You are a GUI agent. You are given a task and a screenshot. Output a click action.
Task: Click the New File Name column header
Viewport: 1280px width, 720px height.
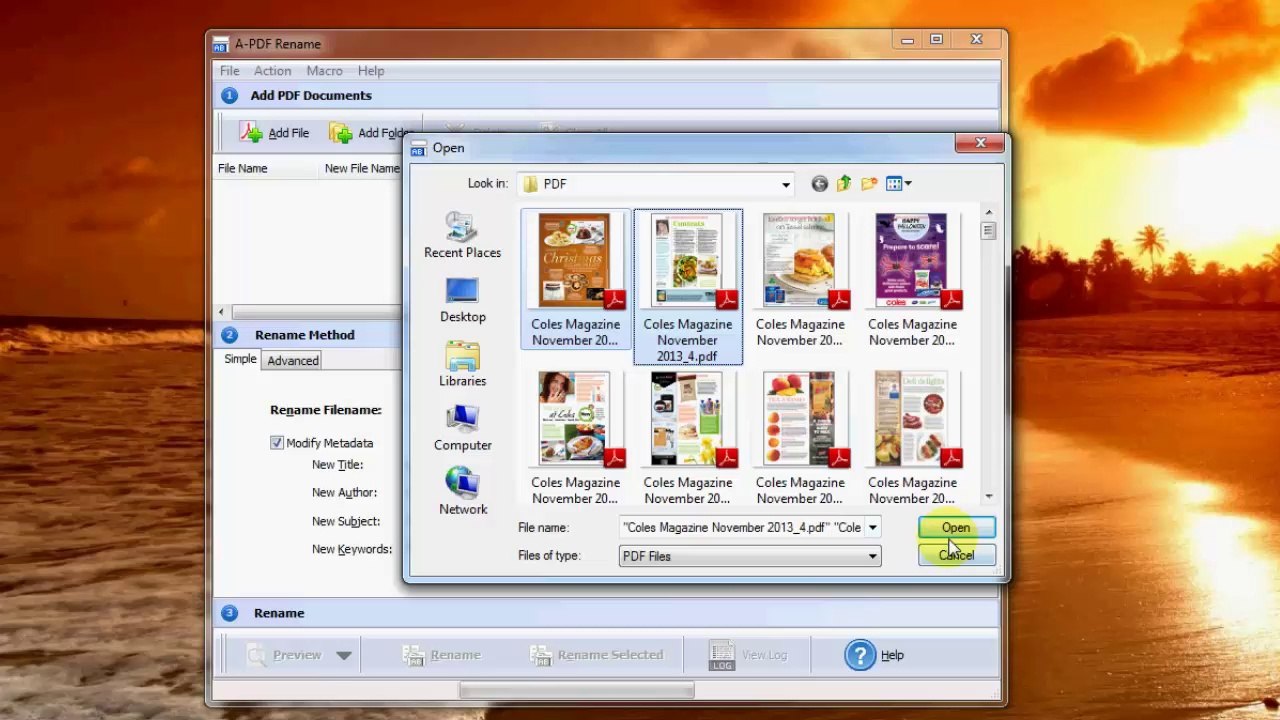coord(362,168)
